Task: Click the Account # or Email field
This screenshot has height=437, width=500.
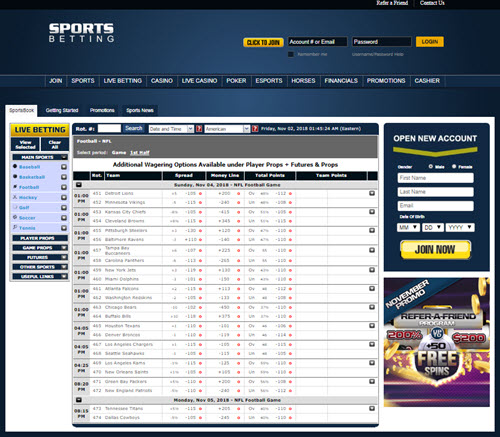Action: click(x=318, y=42)
